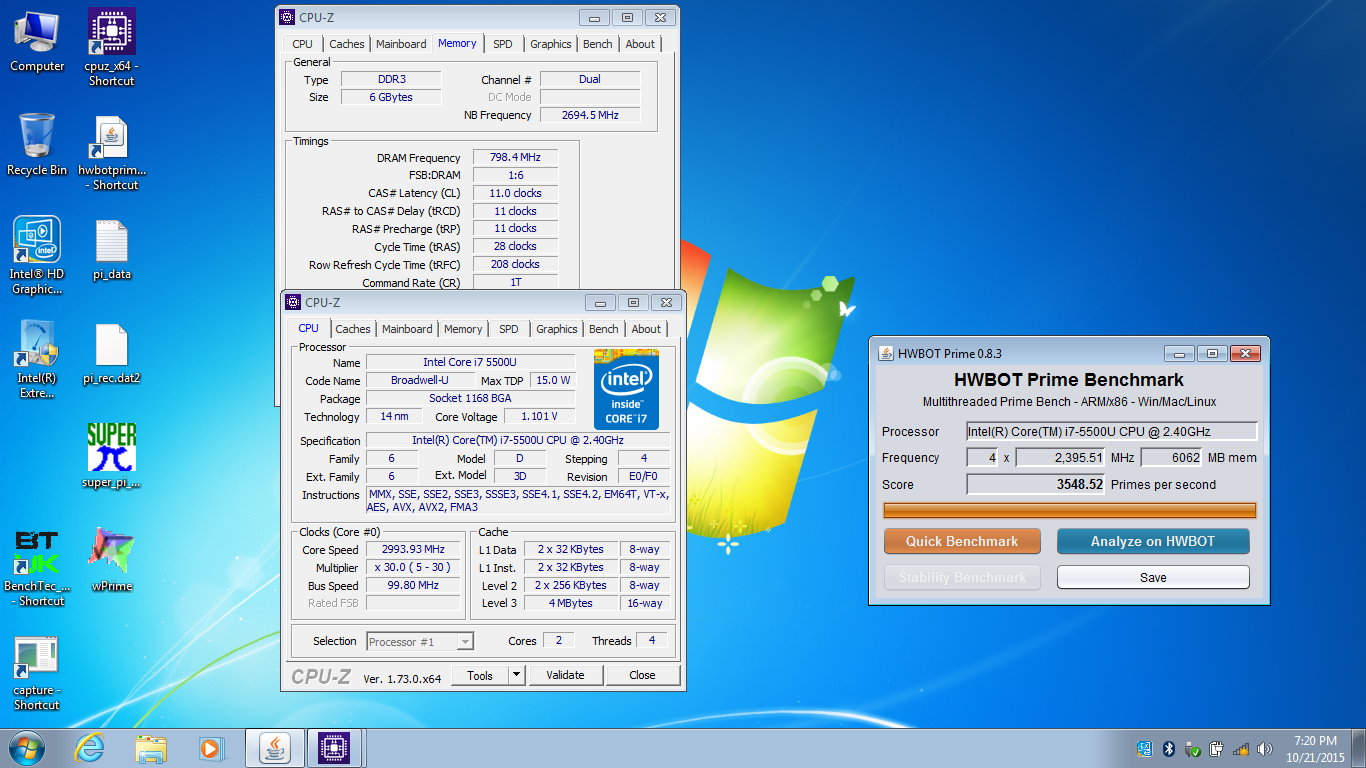Viewport: 1366px width, 768px height.
Task: Click the Quick Benchmark button
Action: tap(962, 541)
